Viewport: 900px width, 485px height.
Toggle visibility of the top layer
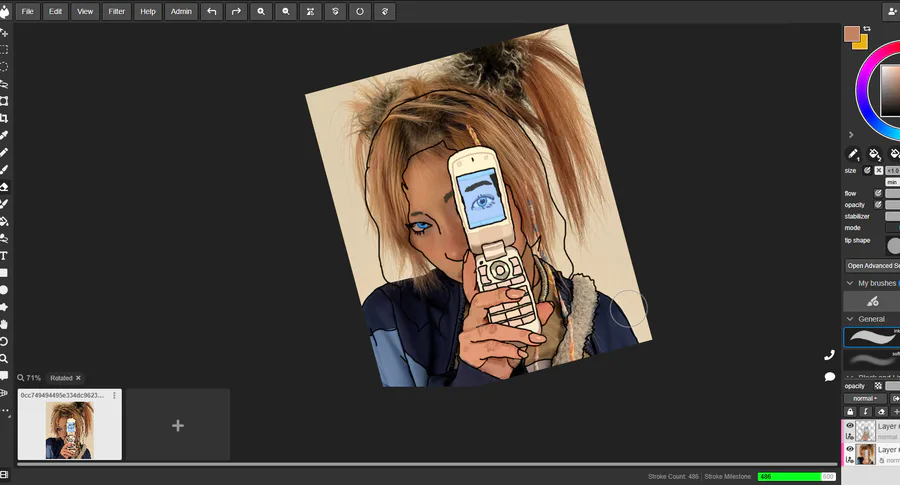point(850,426)
